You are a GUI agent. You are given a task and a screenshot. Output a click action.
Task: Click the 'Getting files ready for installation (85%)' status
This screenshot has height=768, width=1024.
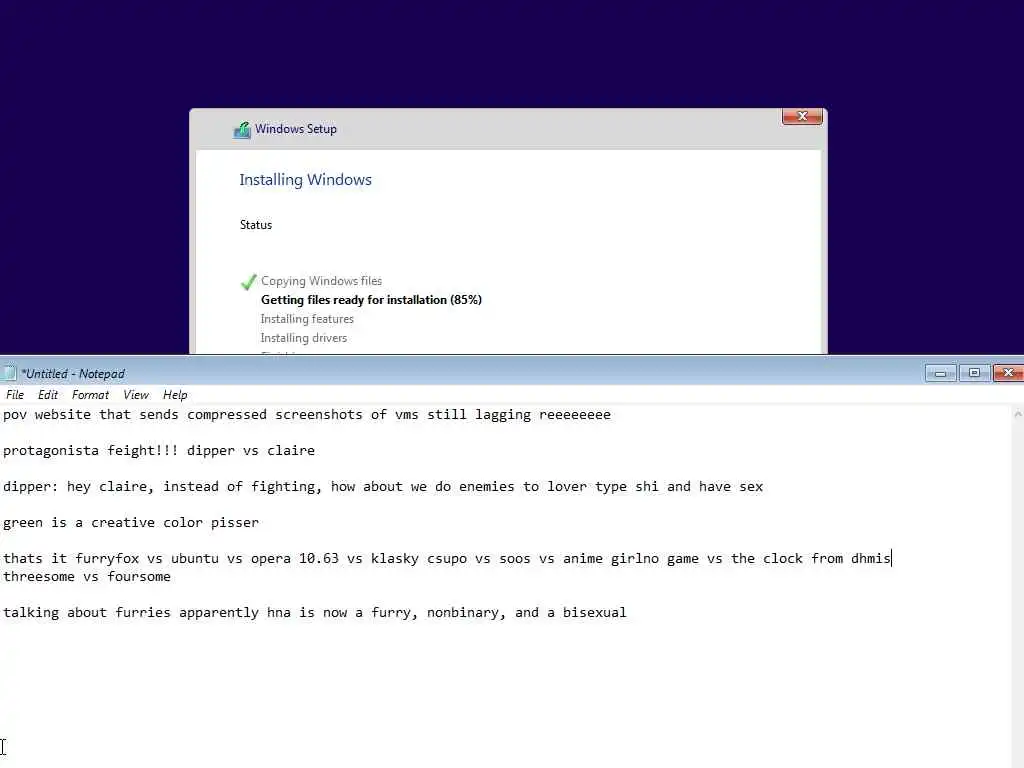click(371, 300)
